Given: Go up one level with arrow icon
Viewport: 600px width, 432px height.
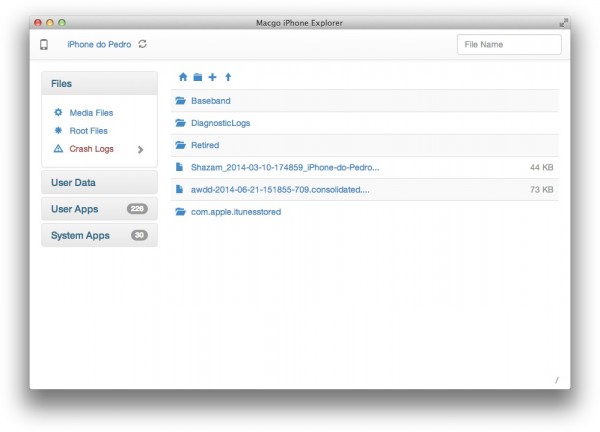Looking at the screenshot, I should [x=228, y=77].
